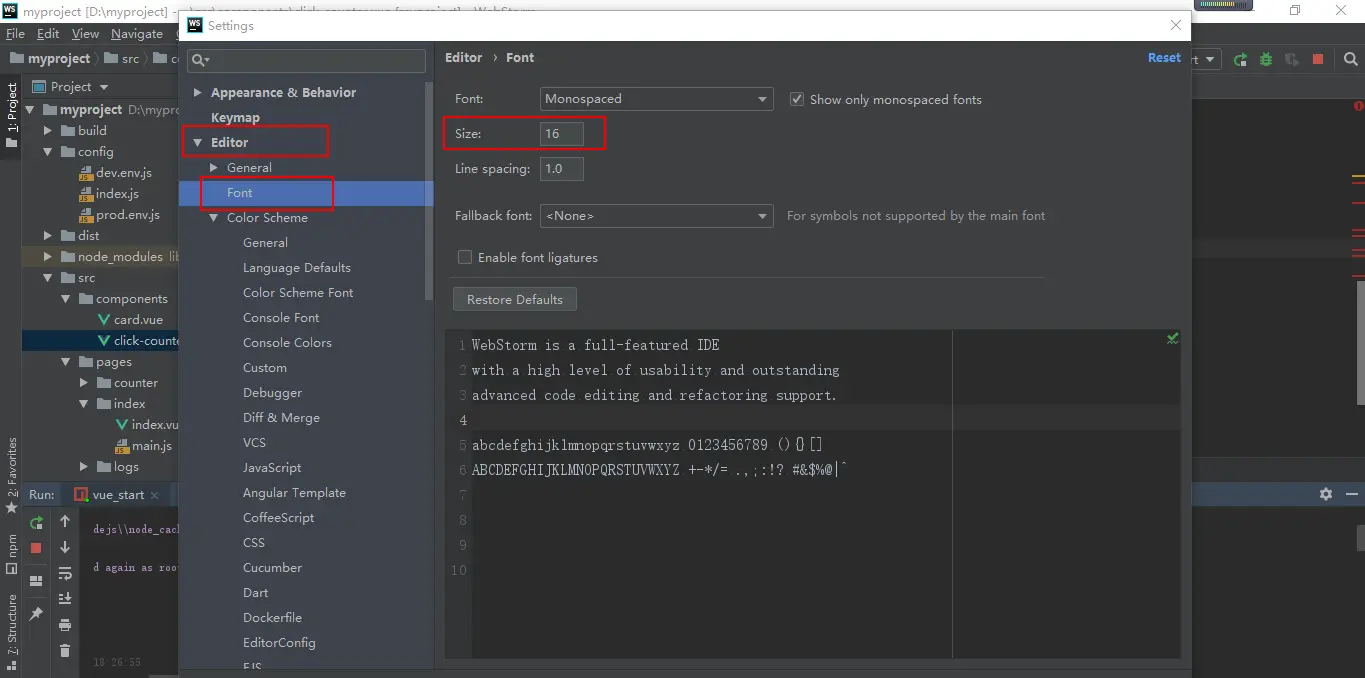The height and width of the screenshot is (678, 1365).
Task: Select Dockerfile in settings tree
Action: pos(272,617)
